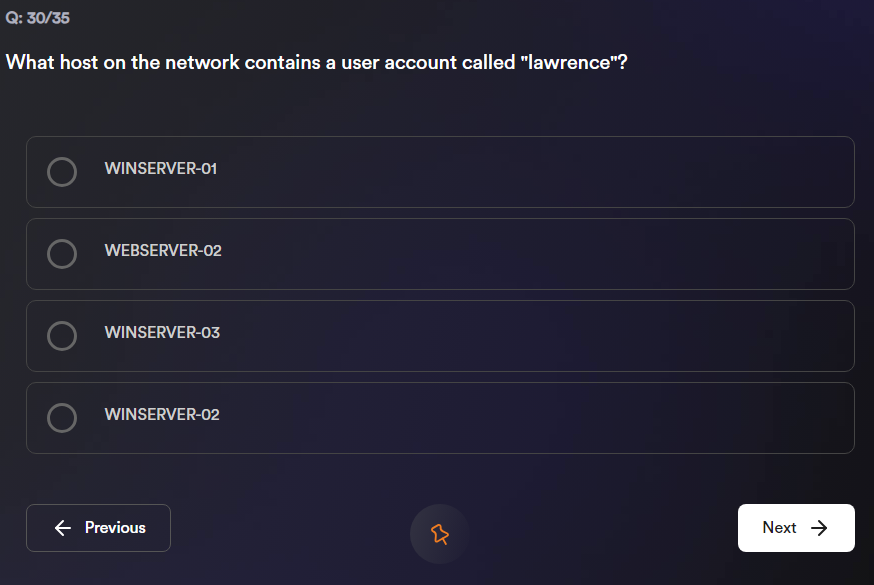This screenshot has width=874, height=585.
Task: Mark the WINSERVER-02 radio circle
Action: tap(62, 418)
